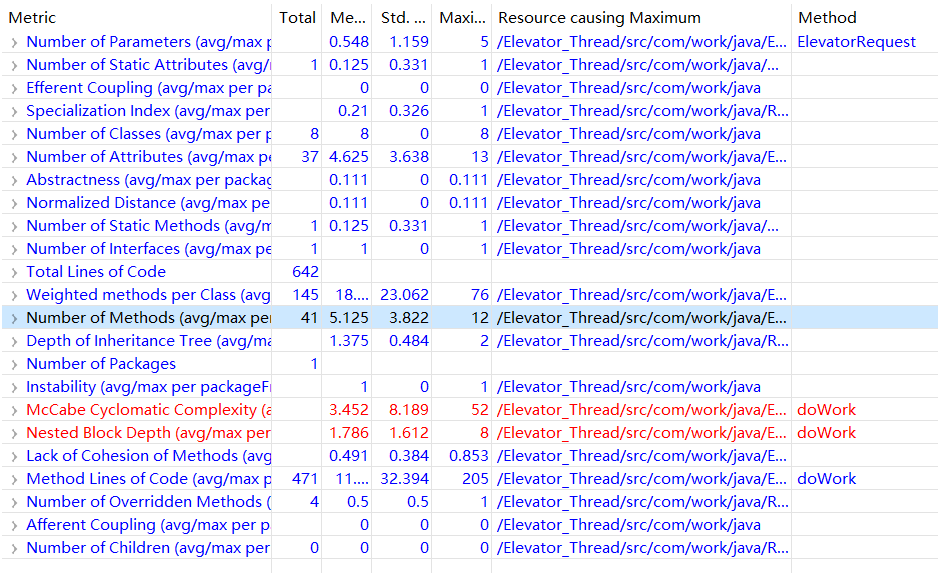
Task: Expand the Weighted methods per Class row
Action: (x=14, y=295)
